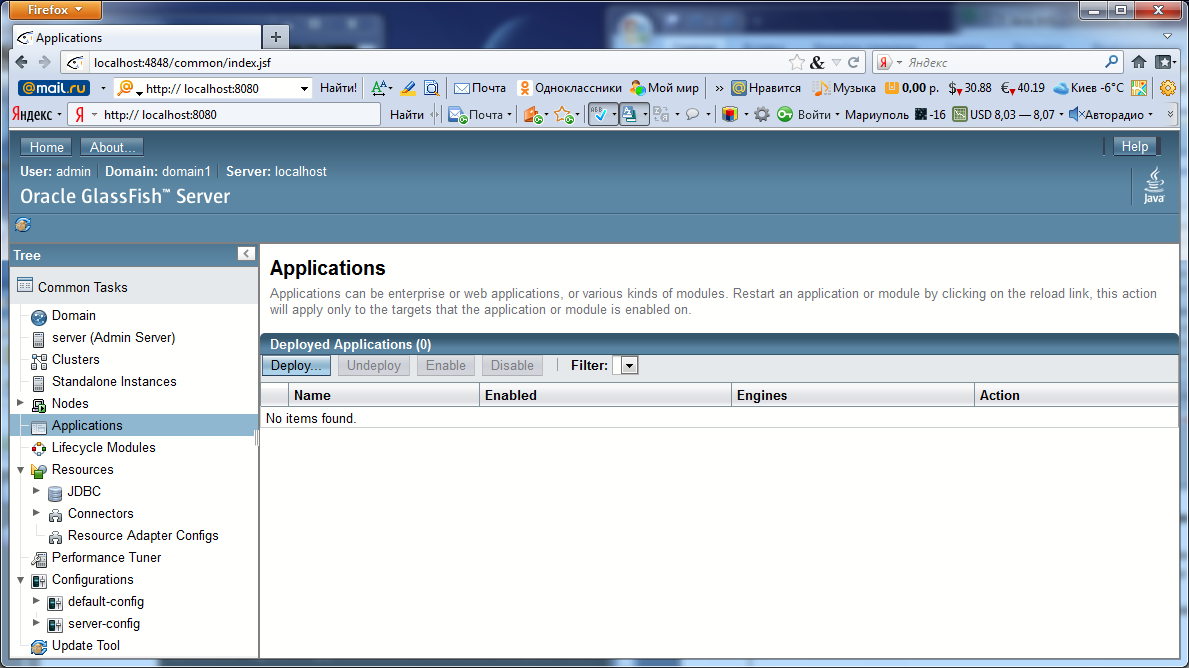The height and width of the screenshot is (668, 1189).
Task: Expand the server-config tree node
Action: 36,623
